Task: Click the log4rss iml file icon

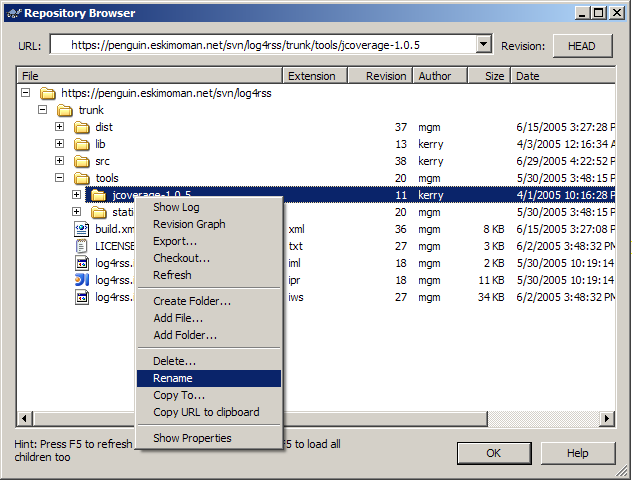Action: point(82,263)
